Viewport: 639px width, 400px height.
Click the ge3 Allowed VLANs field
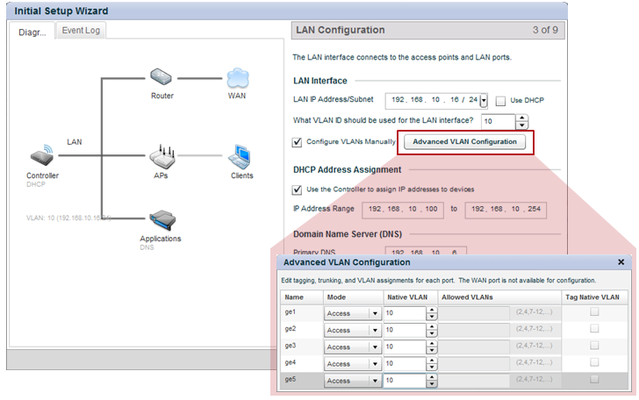point(474,347)
